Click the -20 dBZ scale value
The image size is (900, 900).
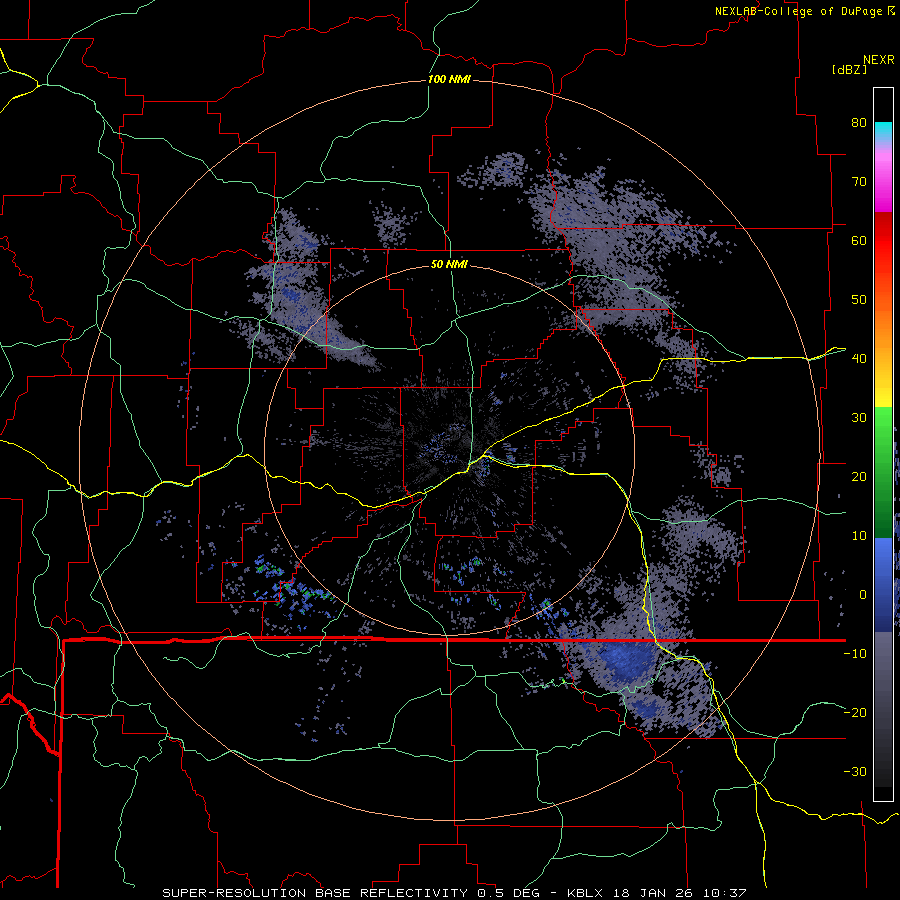[x=855, y=712]
